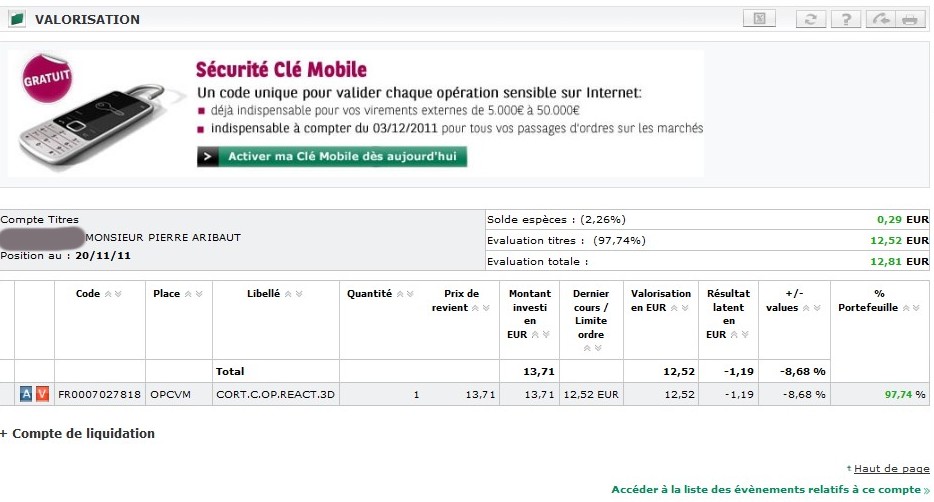Viewport: 934px width, 502px height.
Task: Sort Place column descending
Action: (x=199, y=294)
